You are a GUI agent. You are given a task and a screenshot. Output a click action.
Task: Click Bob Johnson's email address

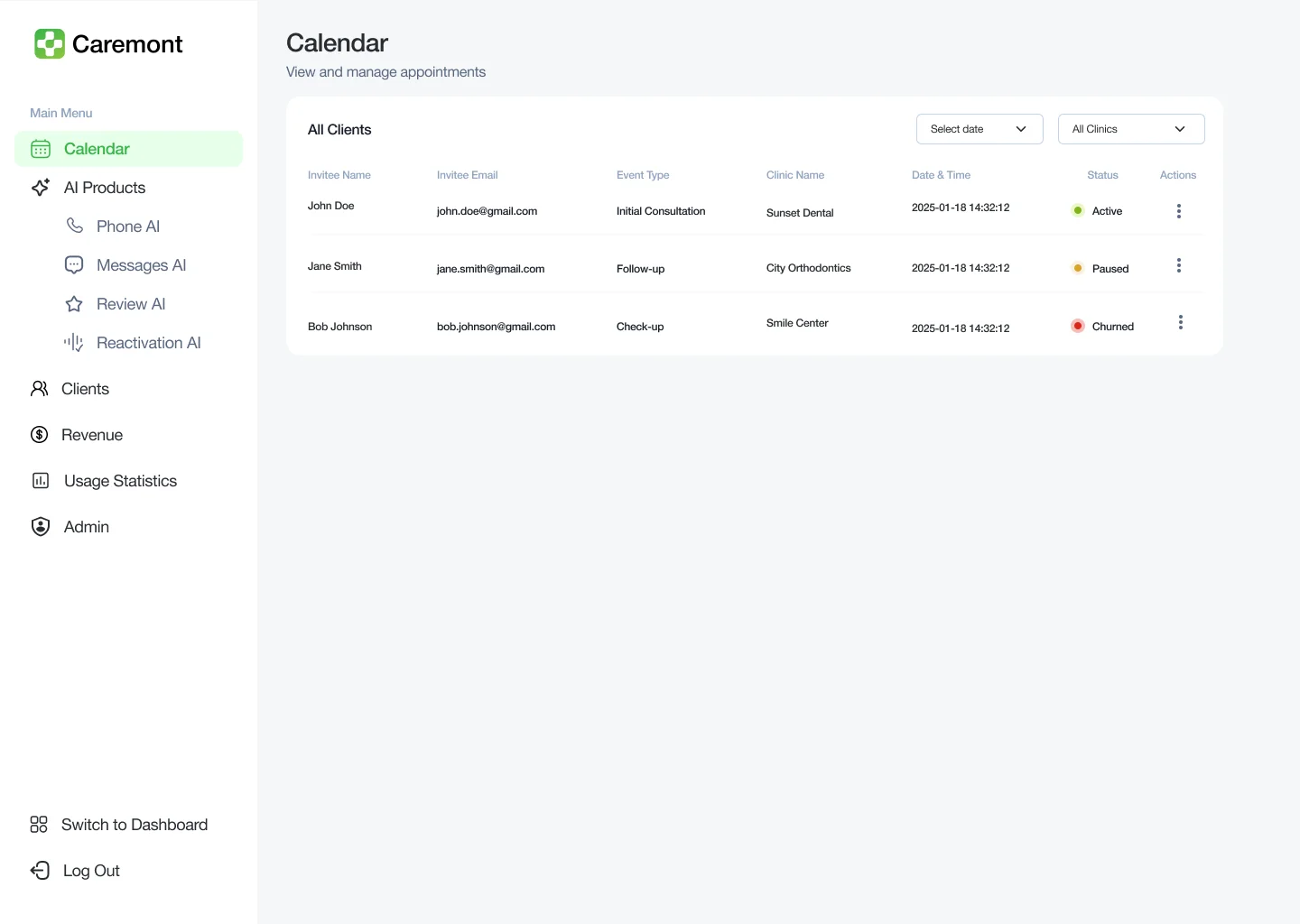[x=496, y=326]
